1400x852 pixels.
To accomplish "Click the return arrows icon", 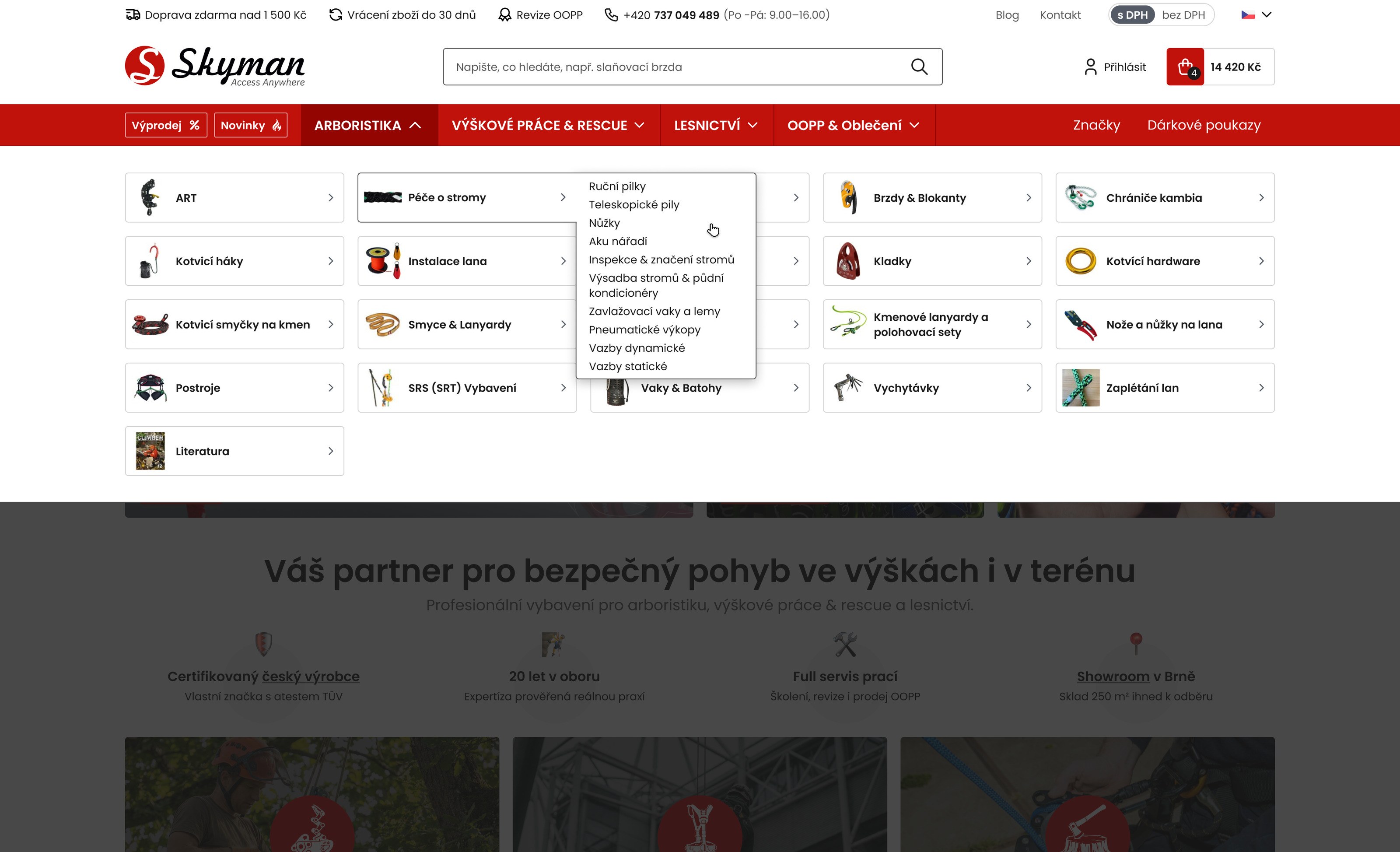I will tap(335, 15).
